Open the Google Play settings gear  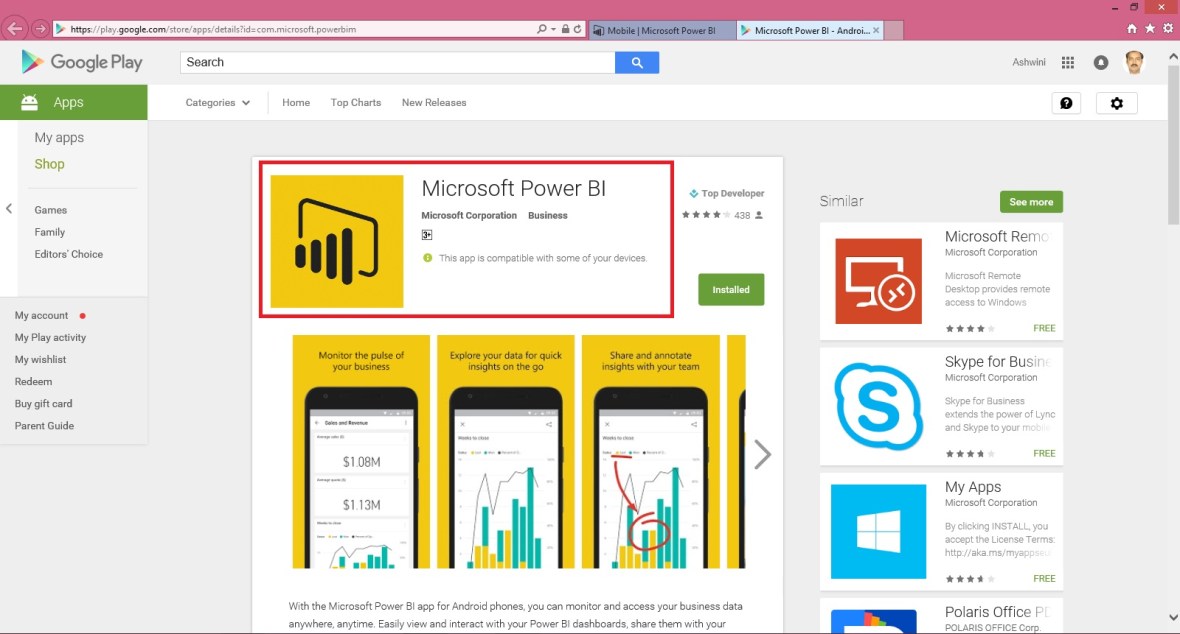1117,103
